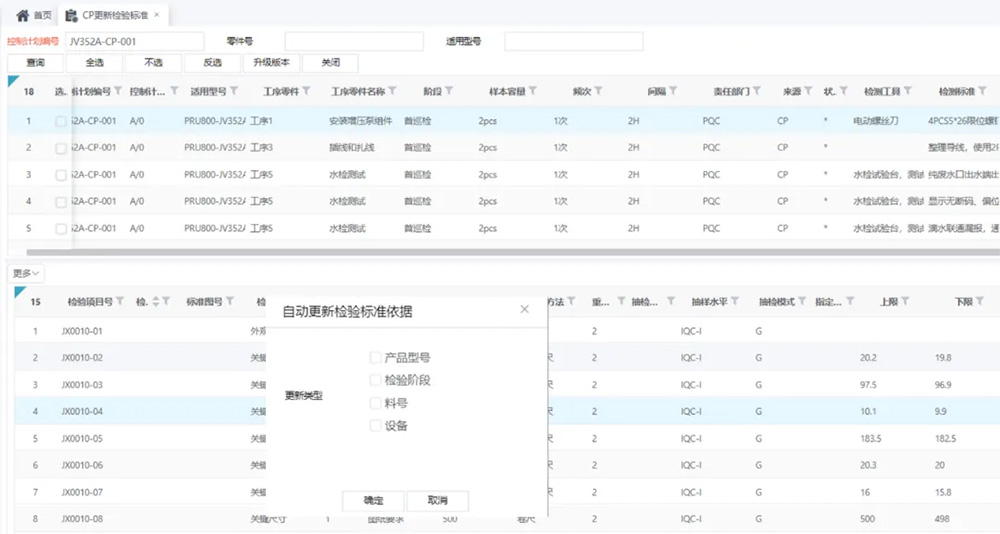Check the 产品型号 checkbox

375,358
